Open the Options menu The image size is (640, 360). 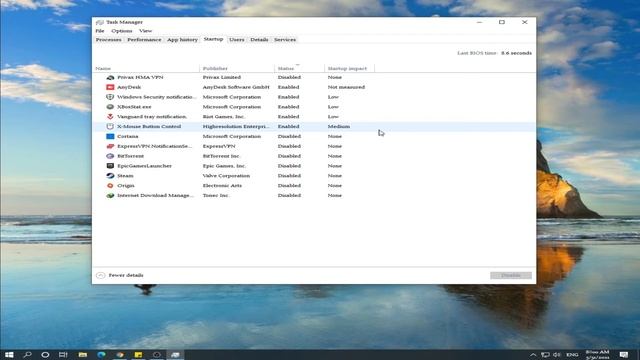pos(122,31)
